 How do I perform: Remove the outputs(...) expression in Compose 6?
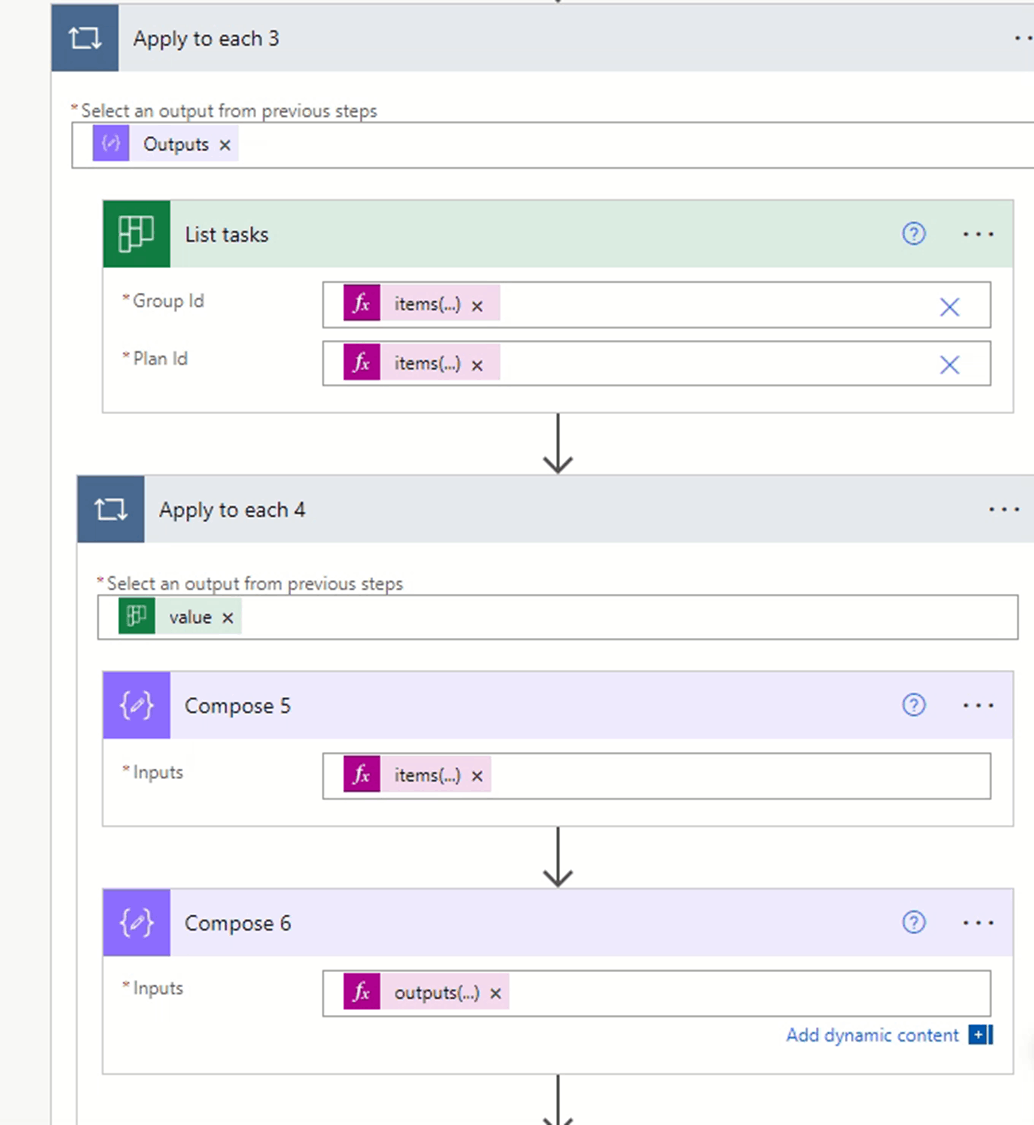pos(495,994)
